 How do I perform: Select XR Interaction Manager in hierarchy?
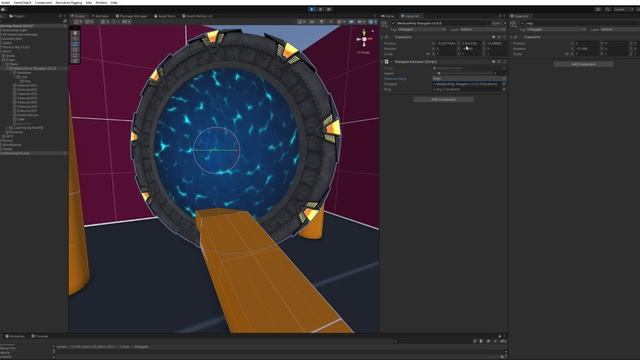coord(20,34)
